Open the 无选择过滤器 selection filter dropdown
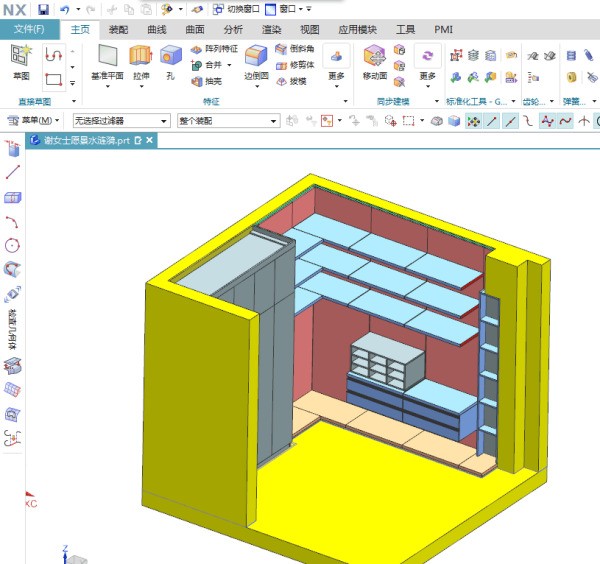Screen dimensions: 600x564 click(x=117, y=121)
